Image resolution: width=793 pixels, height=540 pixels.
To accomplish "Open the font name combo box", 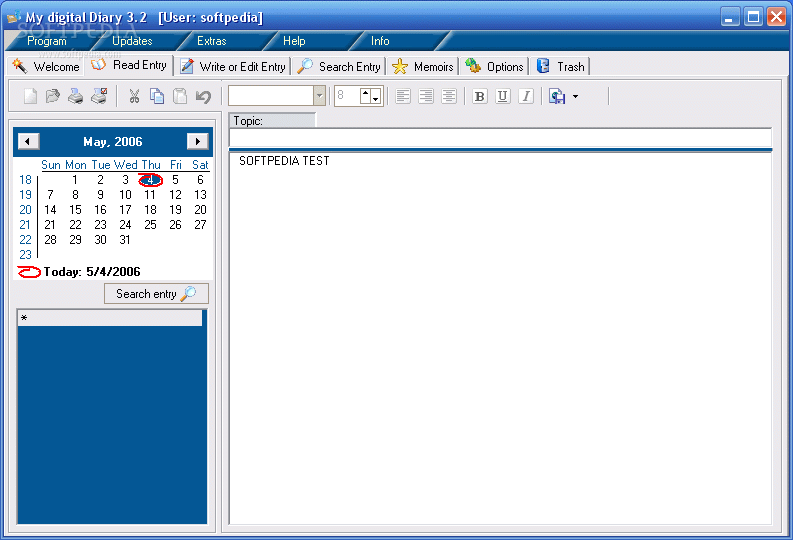I will (x=277, y=96).
